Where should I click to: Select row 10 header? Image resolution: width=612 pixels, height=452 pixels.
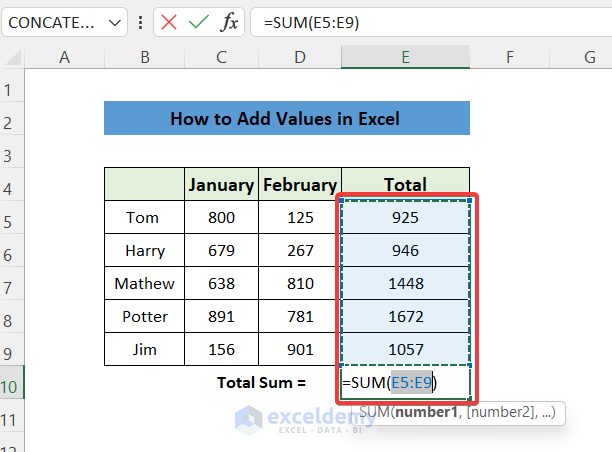13,382
